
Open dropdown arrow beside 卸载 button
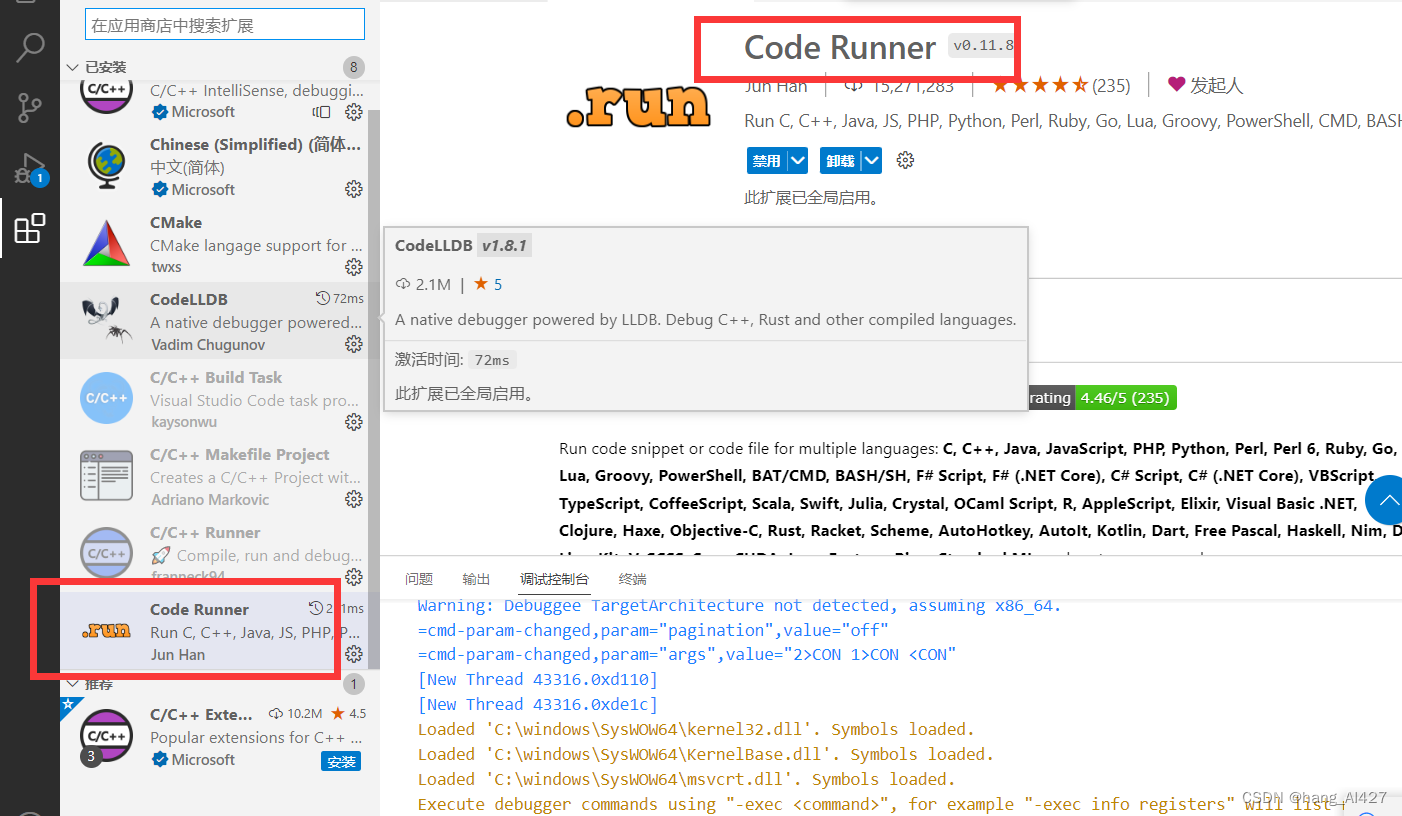tap(871, 160)
